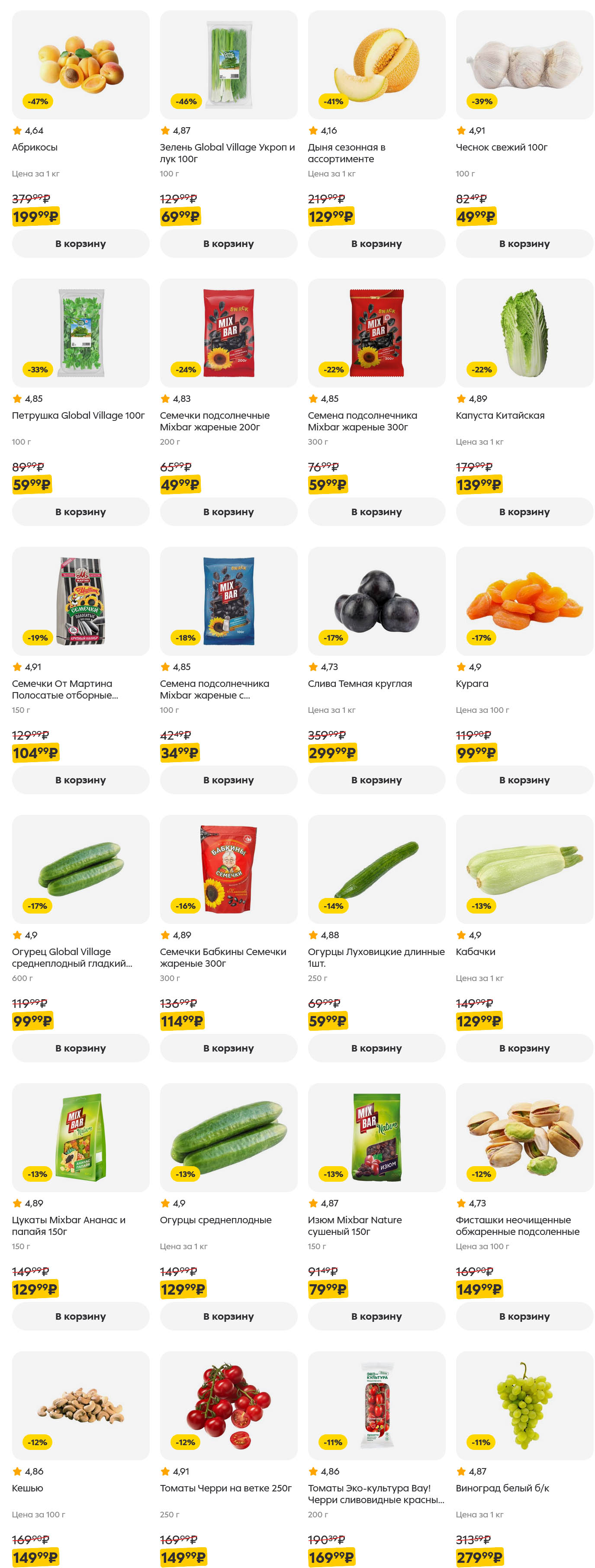Image resolution: width=595 pixels, height=1568 pixels.
Task: Click the star rating icon for Кабачки
Action: (461, 935)
